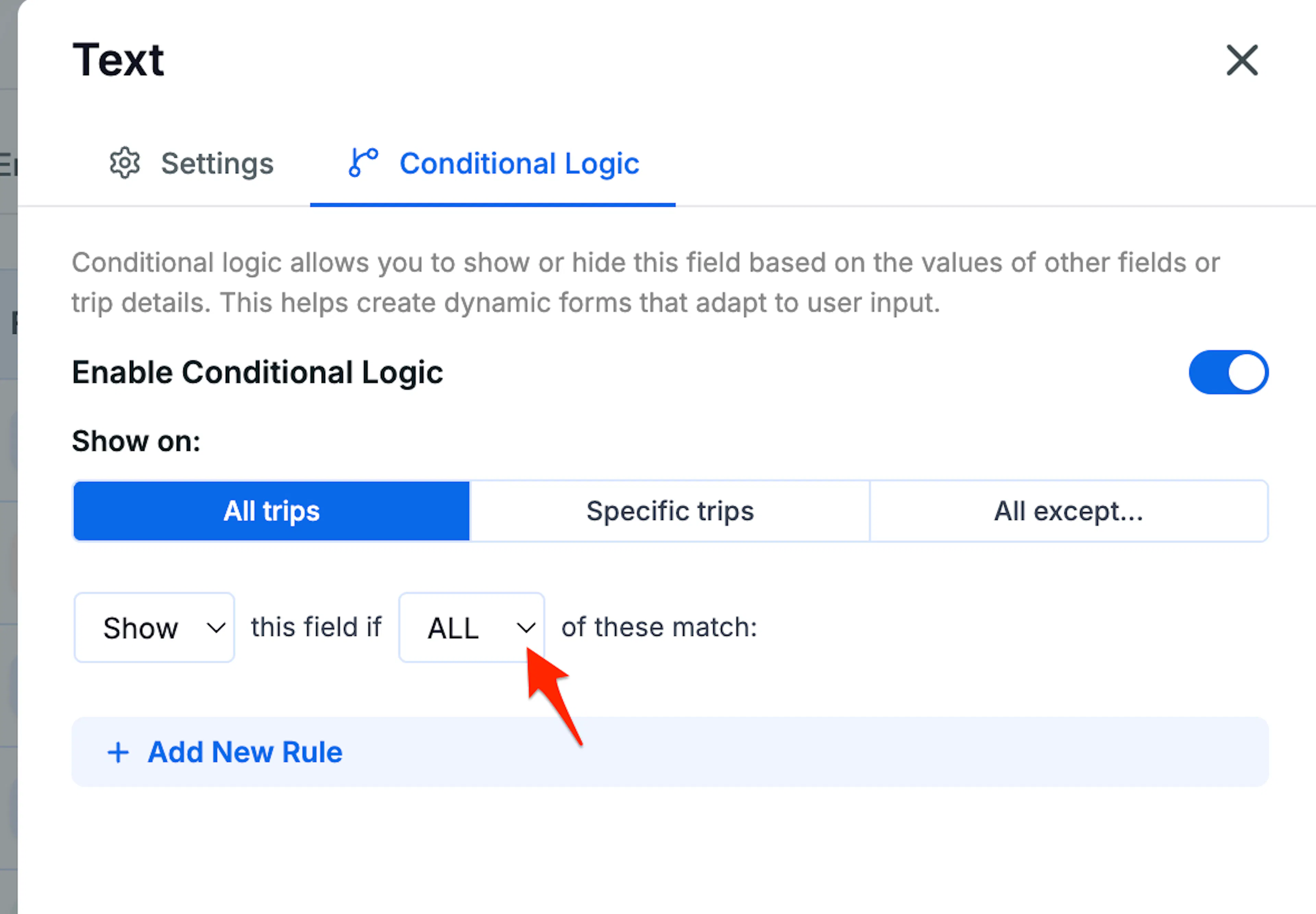Choose Specific trips segment
Image resolution: width=1316 pixels, height=914 pixels.
[x=670, y=511]
